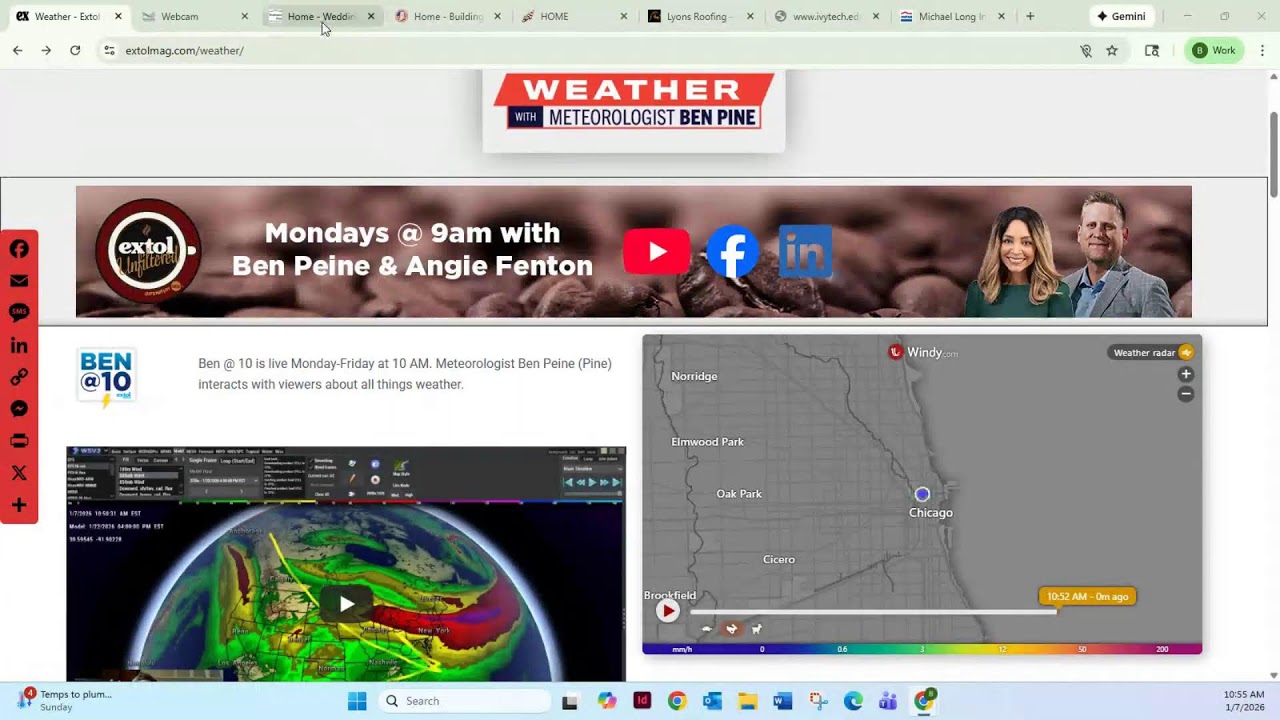The image size is (1280, 720).
Task: Open the clock and date flyout
Action: [x=1244, y=700]
